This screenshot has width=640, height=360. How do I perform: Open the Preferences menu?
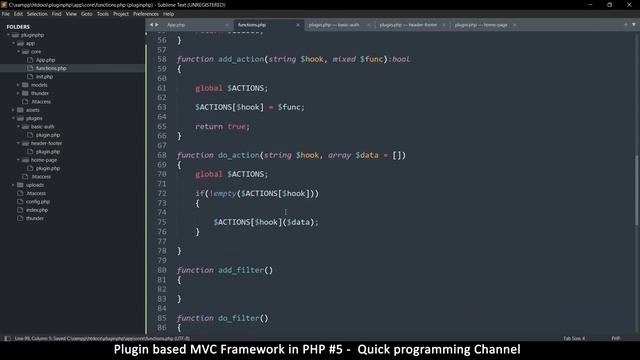tap(146, 14)
